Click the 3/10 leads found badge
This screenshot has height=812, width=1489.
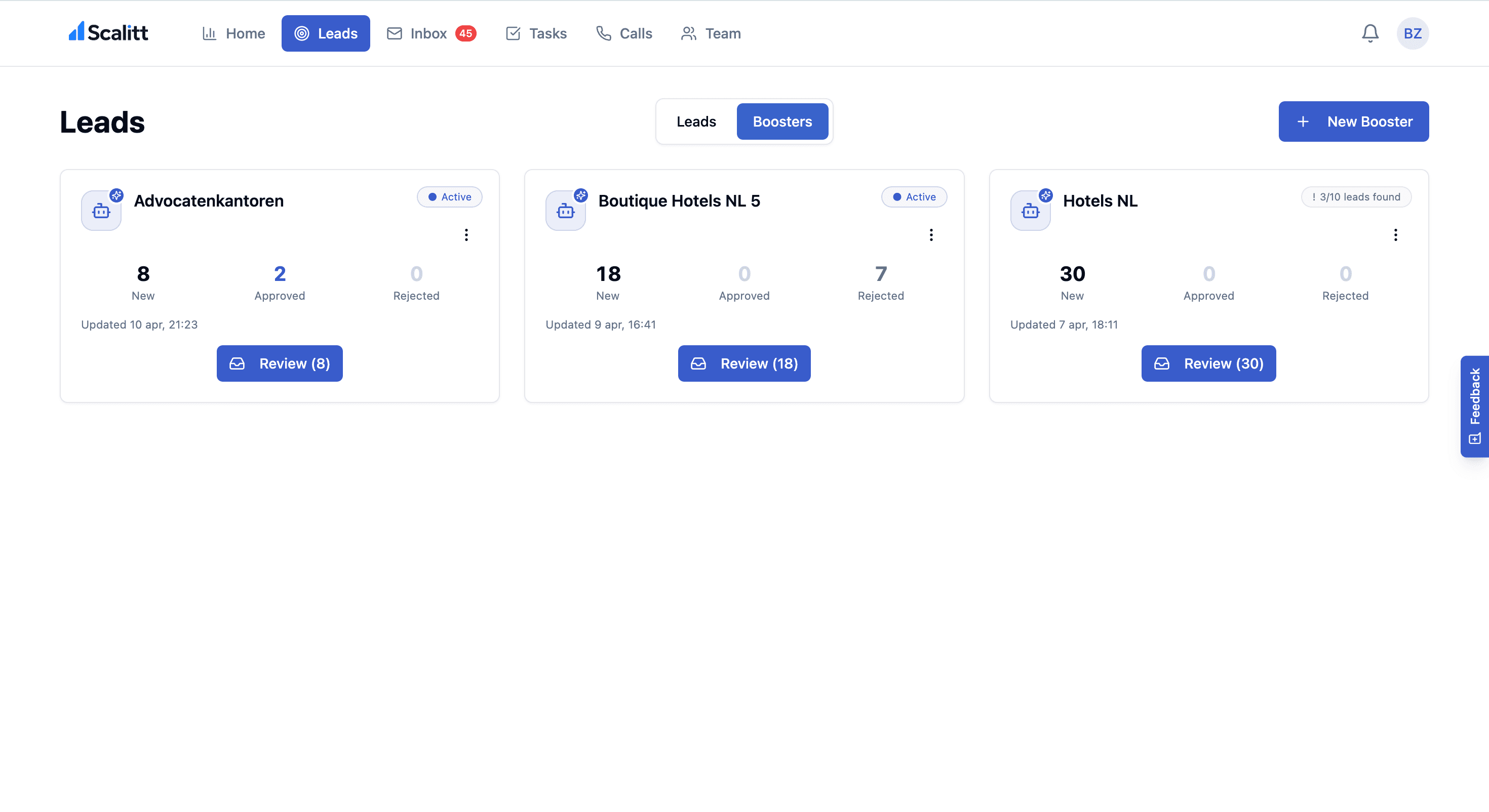[1356, 196]
